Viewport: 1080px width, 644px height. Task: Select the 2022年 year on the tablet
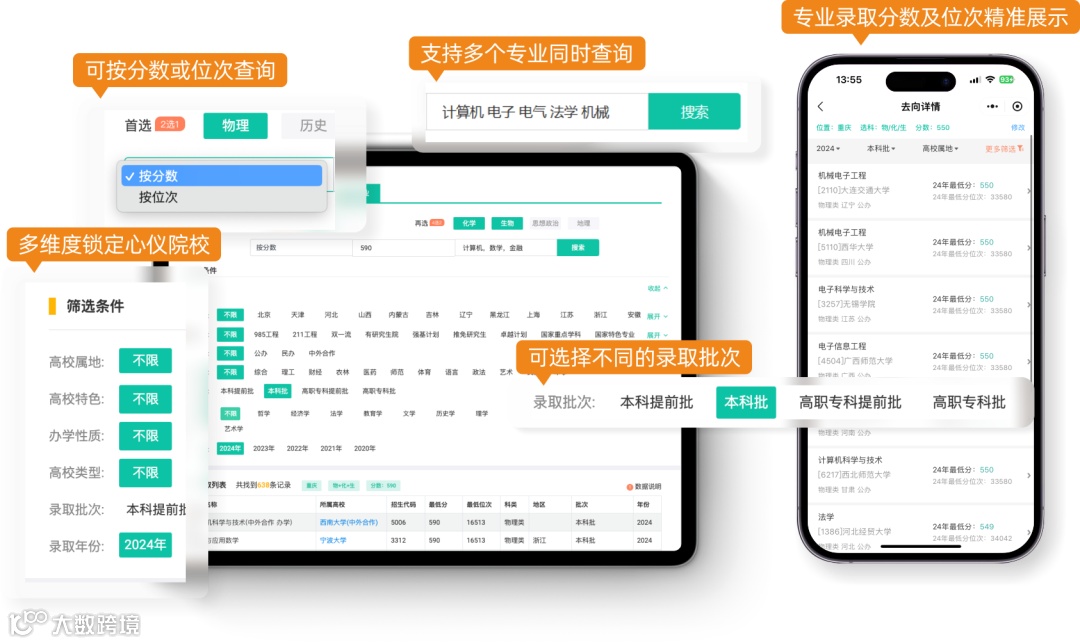[x=298, y=448]
